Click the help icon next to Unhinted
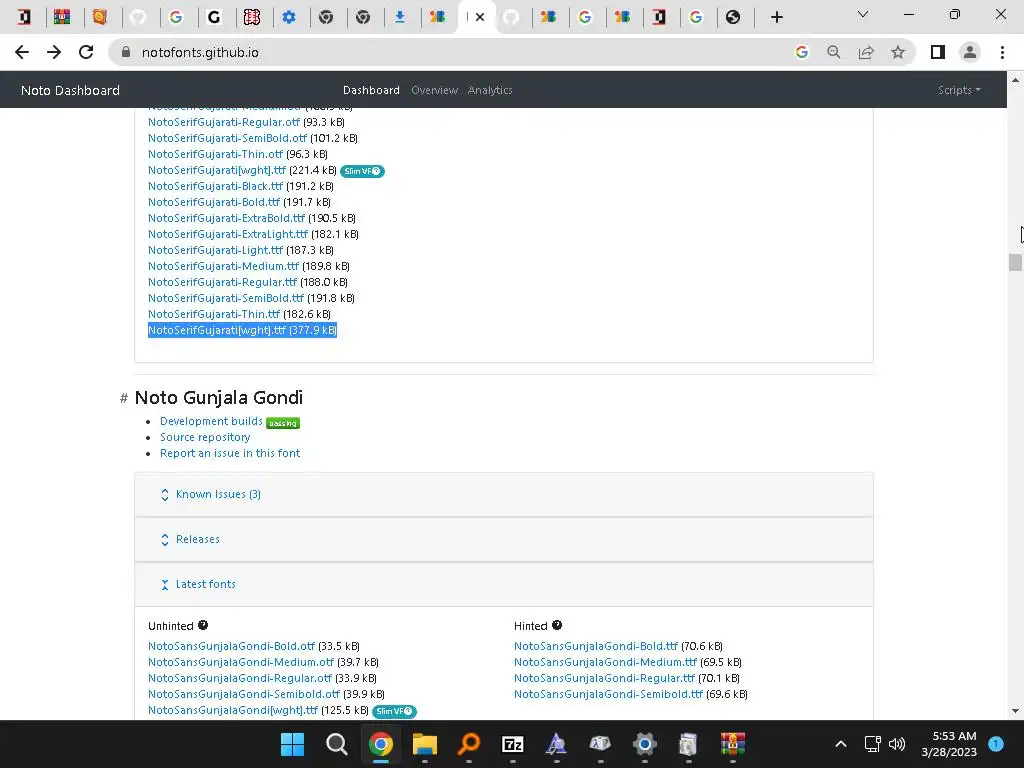 coord(203,625)
